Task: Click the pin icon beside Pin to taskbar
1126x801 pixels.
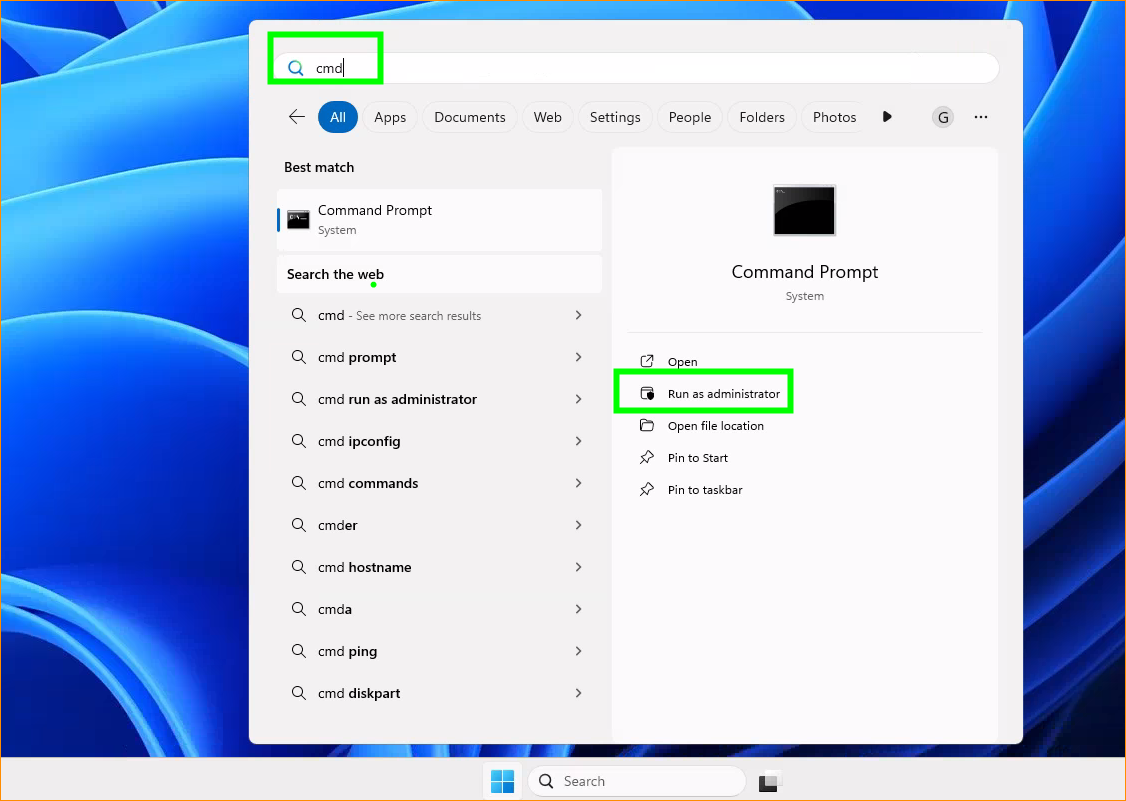Action: [647, 490]
